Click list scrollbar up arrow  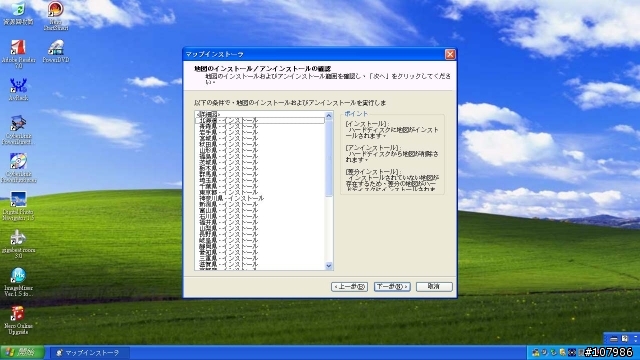coord(329,116)
